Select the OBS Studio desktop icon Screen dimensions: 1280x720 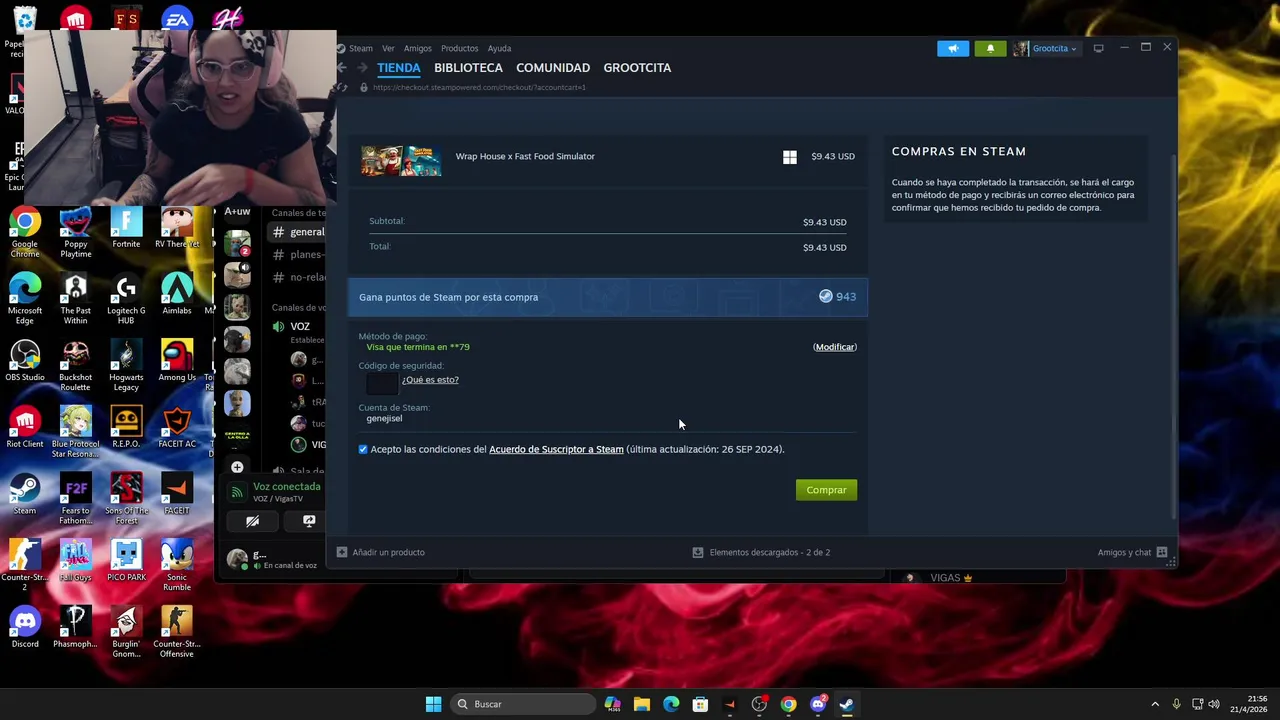pyautogui.click(x=25, y=361)
